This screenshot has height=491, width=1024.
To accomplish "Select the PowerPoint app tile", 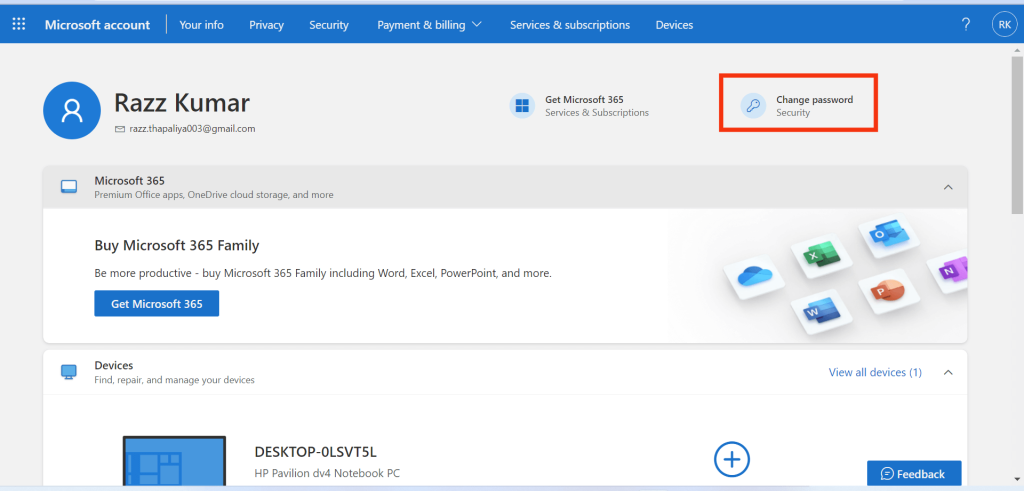I will (887, 291).
